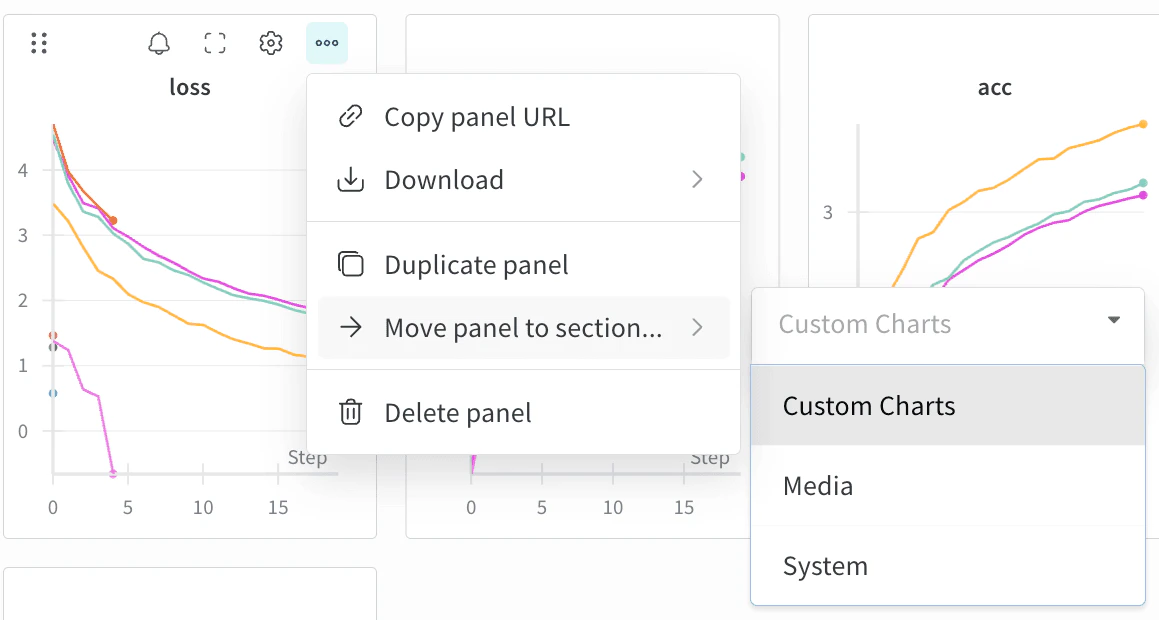Click the download icon in the menu

tap(349, 179)
